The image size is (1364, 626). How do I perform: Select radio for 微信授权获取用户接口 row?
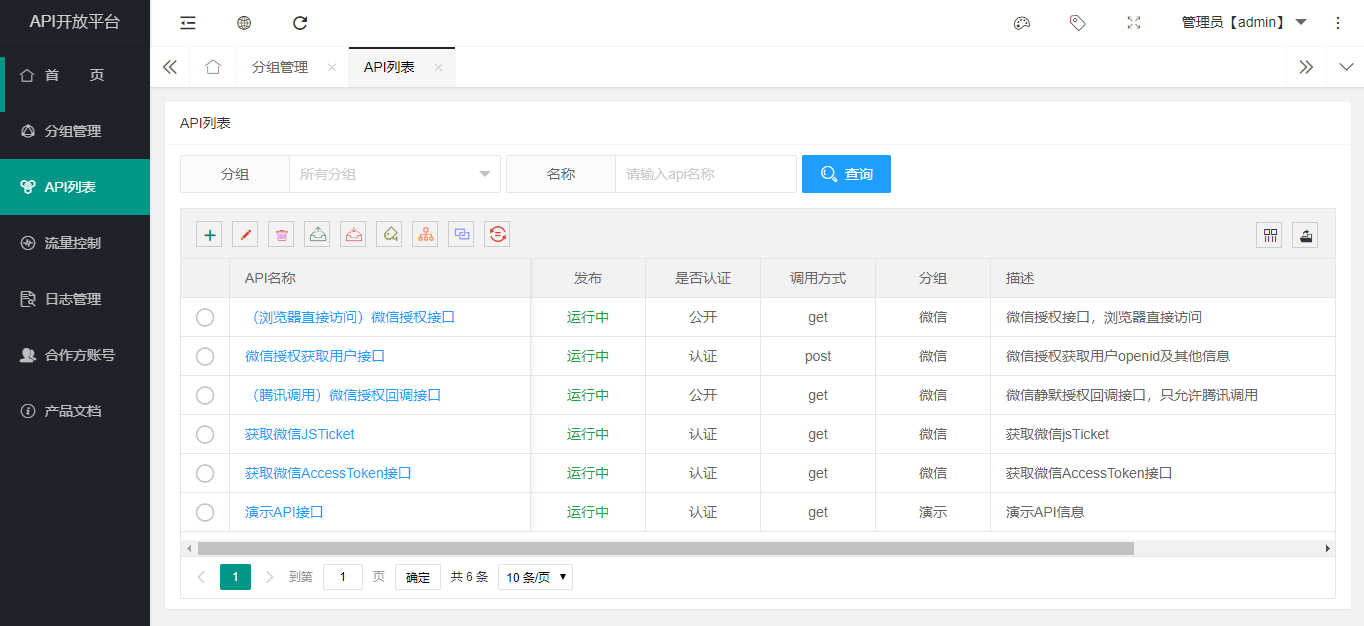click(x=205, y=356)
